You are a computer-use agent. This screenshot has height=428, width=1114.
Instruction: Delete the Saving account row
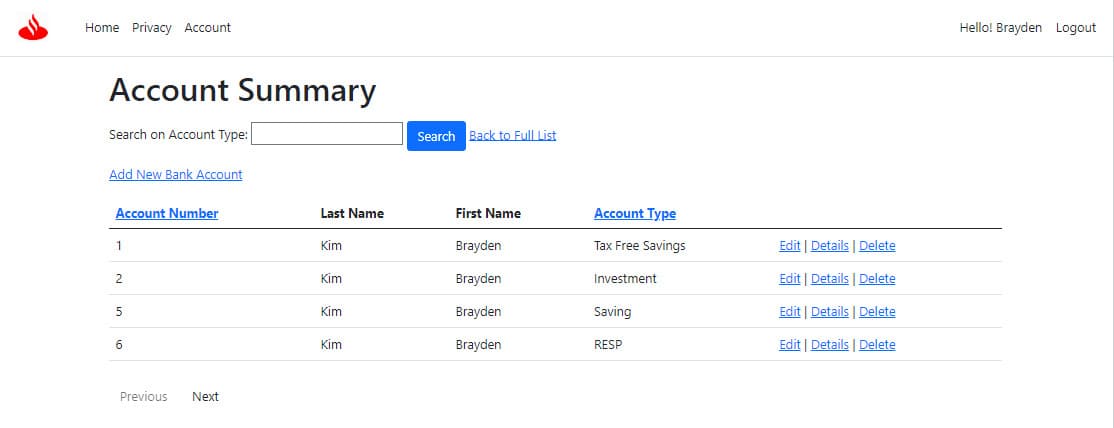(877, 311)
